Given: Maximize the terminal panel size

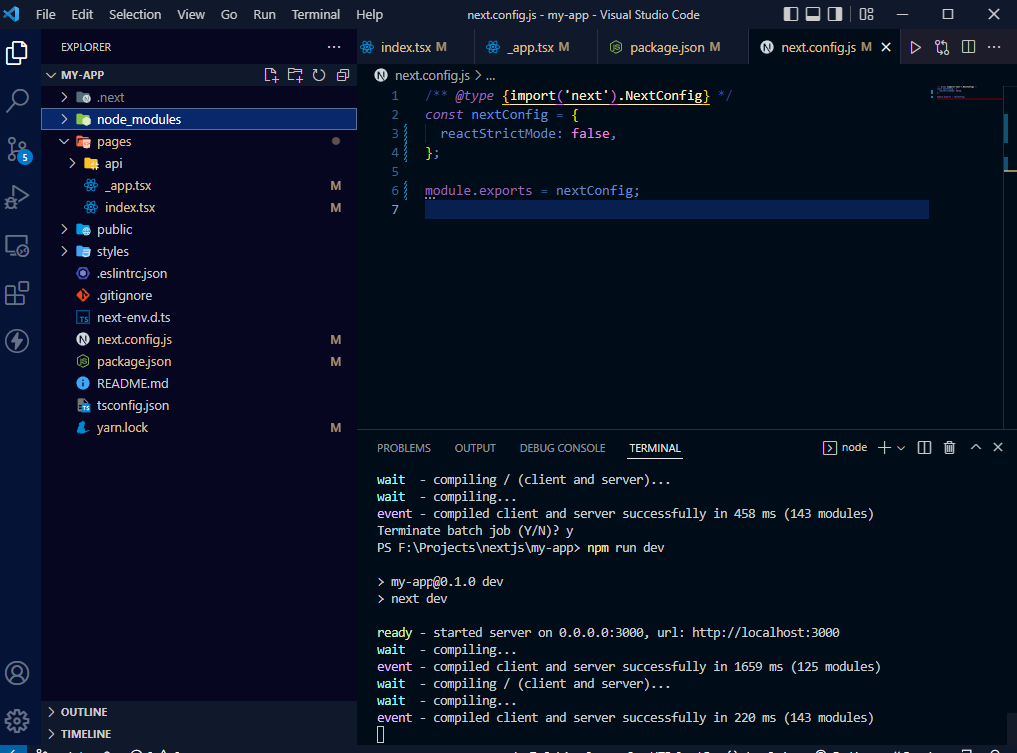Looking at the screenshot, I should [975, 448].
